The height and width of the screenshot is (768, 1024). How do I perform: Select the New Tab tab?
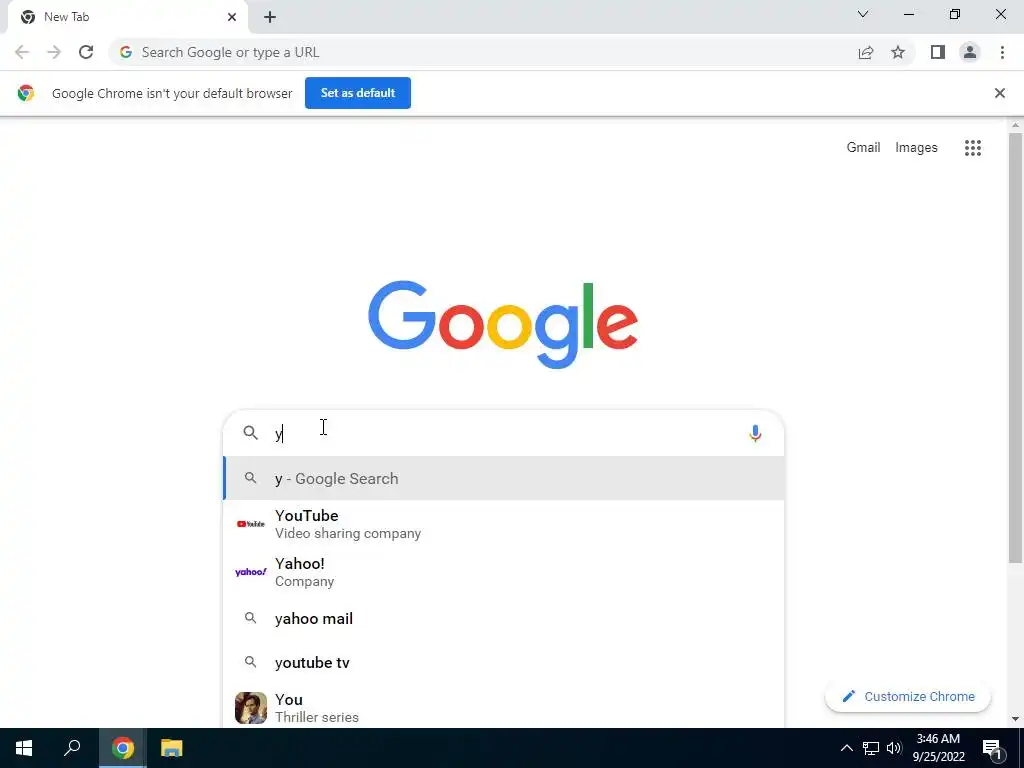click(127, 17)
